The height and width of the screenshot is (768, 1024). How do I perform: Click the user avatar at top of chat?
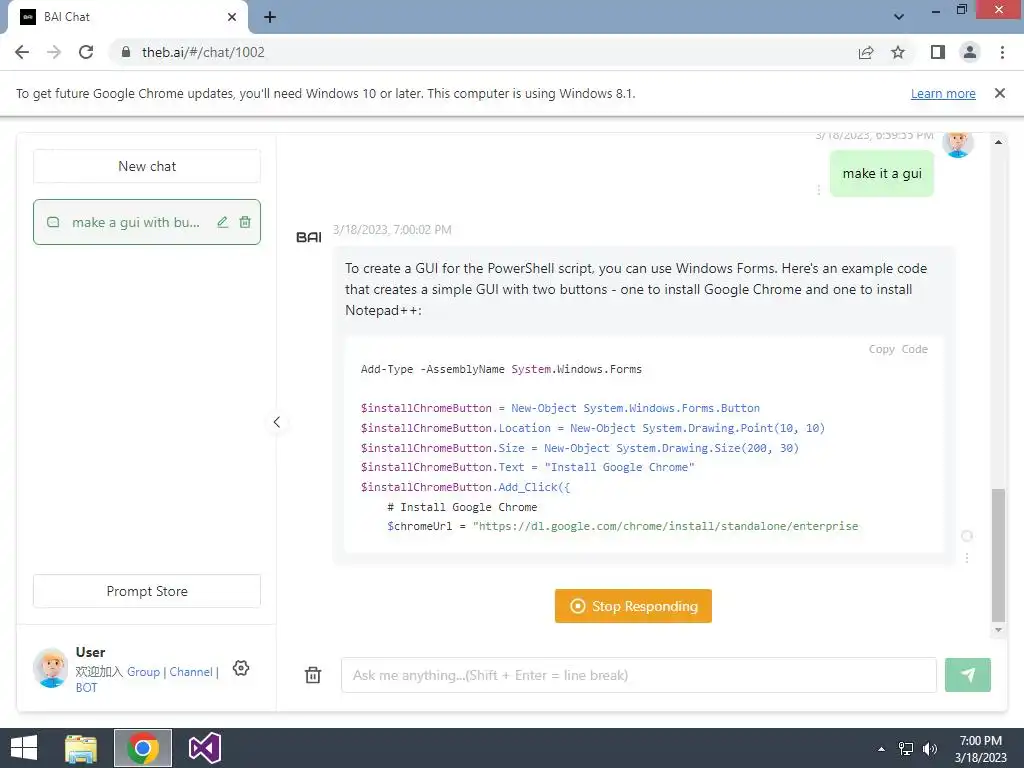(x=958, y=142)
